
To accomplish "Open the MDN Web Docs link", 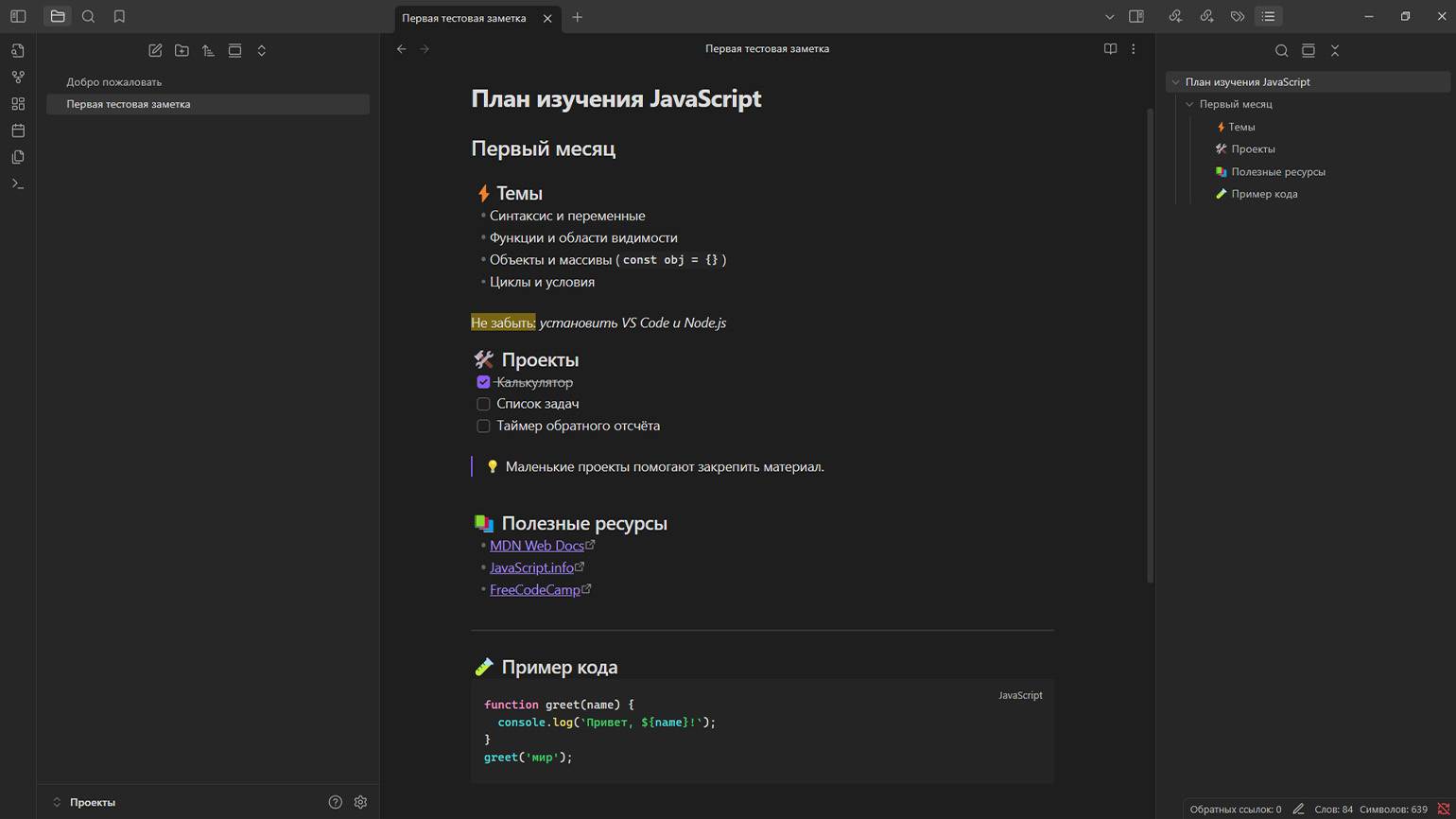I will click(x=537, y=546).
